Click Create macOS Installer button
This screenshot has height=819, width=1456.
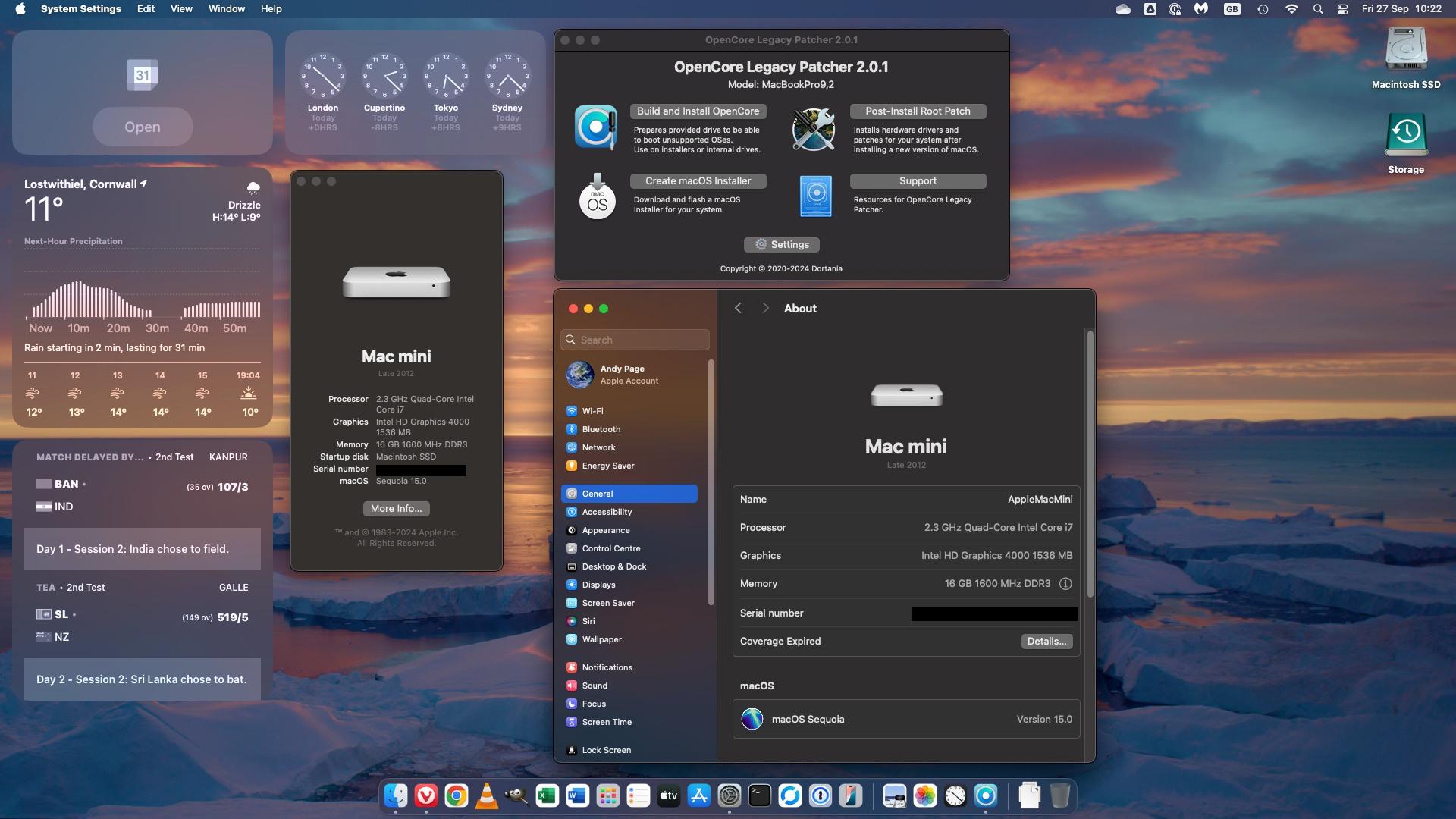tap(698, 181)
